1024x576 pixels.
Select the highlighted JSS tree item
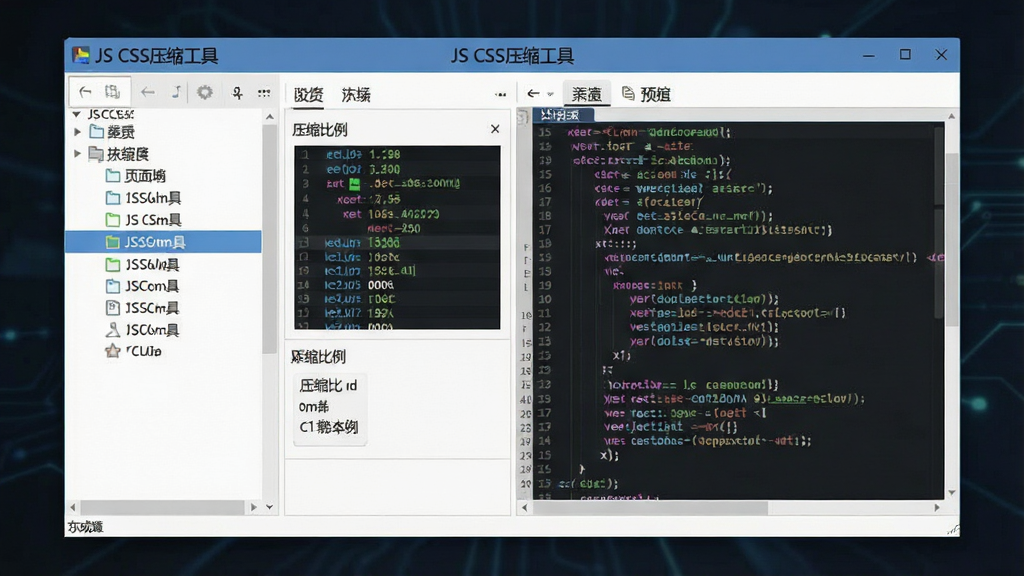tap(163, 242)
